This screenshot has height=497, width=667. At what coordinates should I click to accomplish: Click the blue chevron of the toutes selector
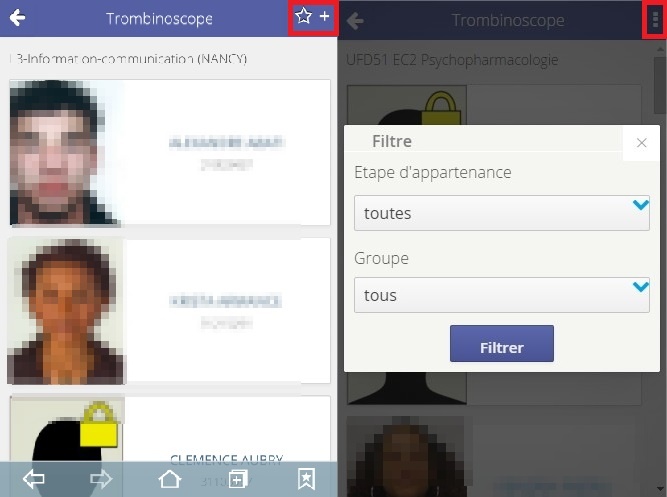coord(640,205)
